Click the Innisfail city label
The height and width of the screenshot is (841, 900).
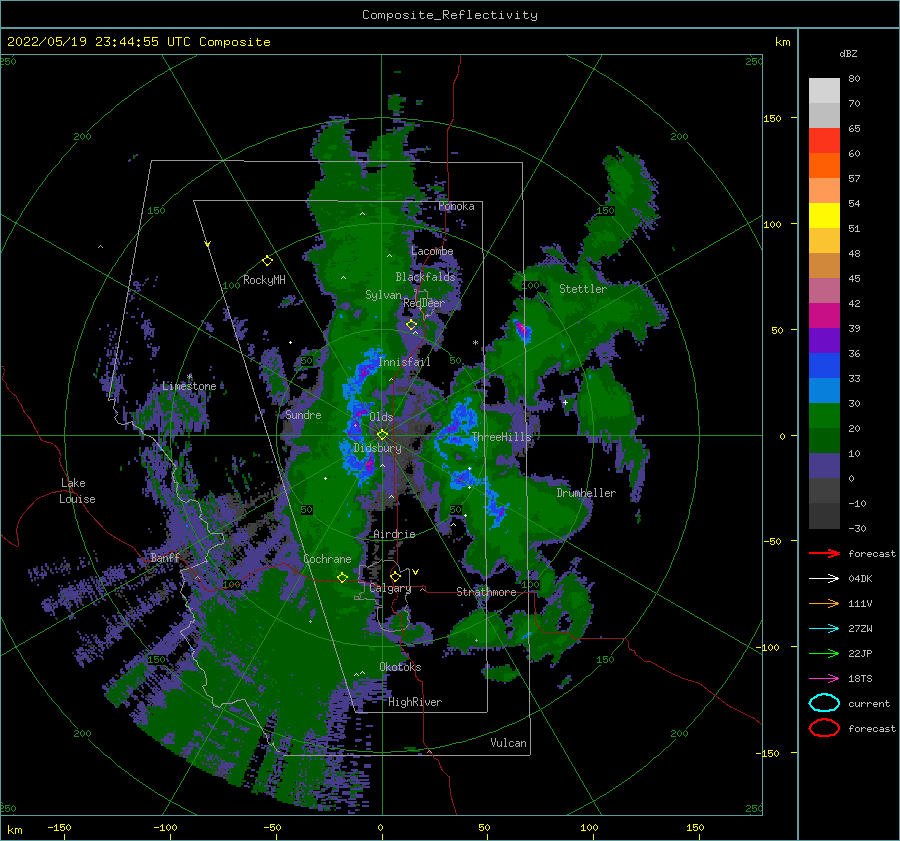click(x=404, y=362)
